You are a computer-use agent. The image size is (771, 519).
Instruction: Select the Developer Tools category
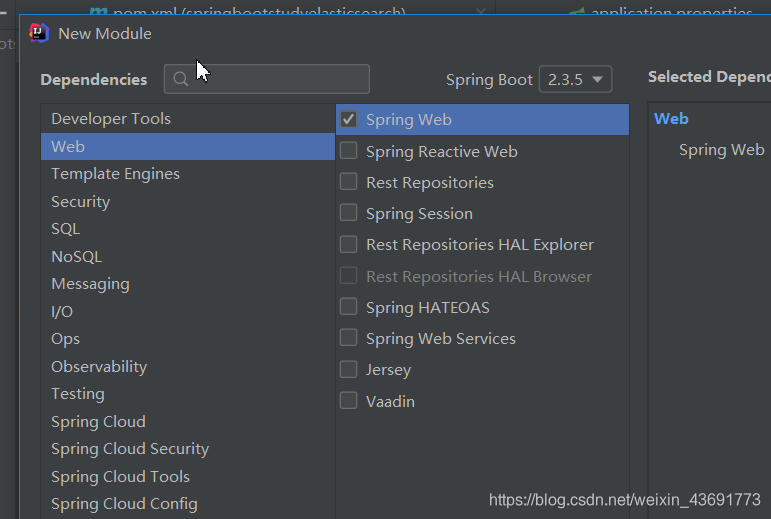pos(188,119)
